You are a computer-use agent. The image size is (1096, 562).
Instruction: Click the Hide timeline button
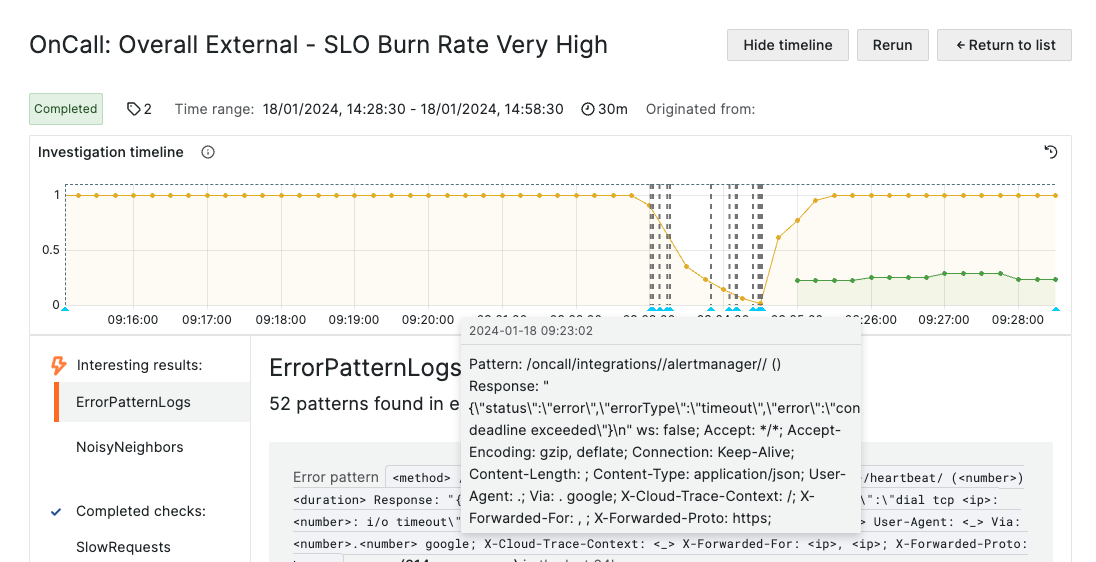tap(787, 45)
